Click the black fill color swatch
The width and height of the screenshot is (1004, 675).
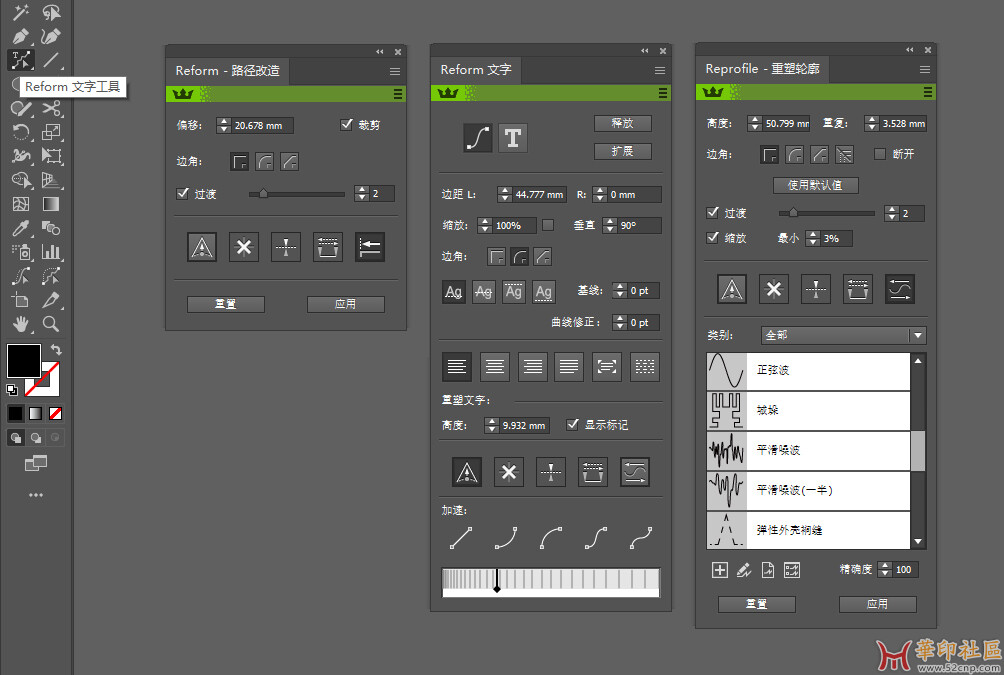[24, 361]
